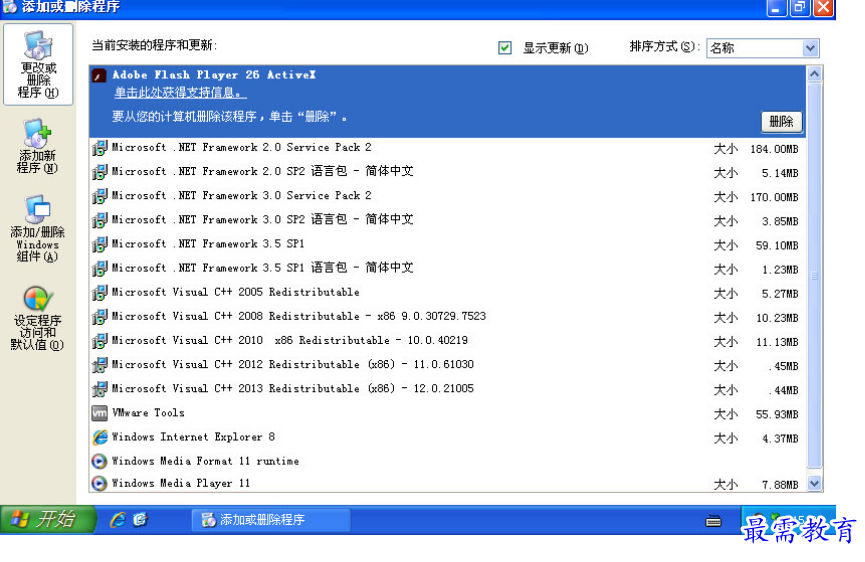Click icon for Visual C++ 2013 Redistributable
Image resolution: width=865 pixels, height=562 pixels.
99,389
